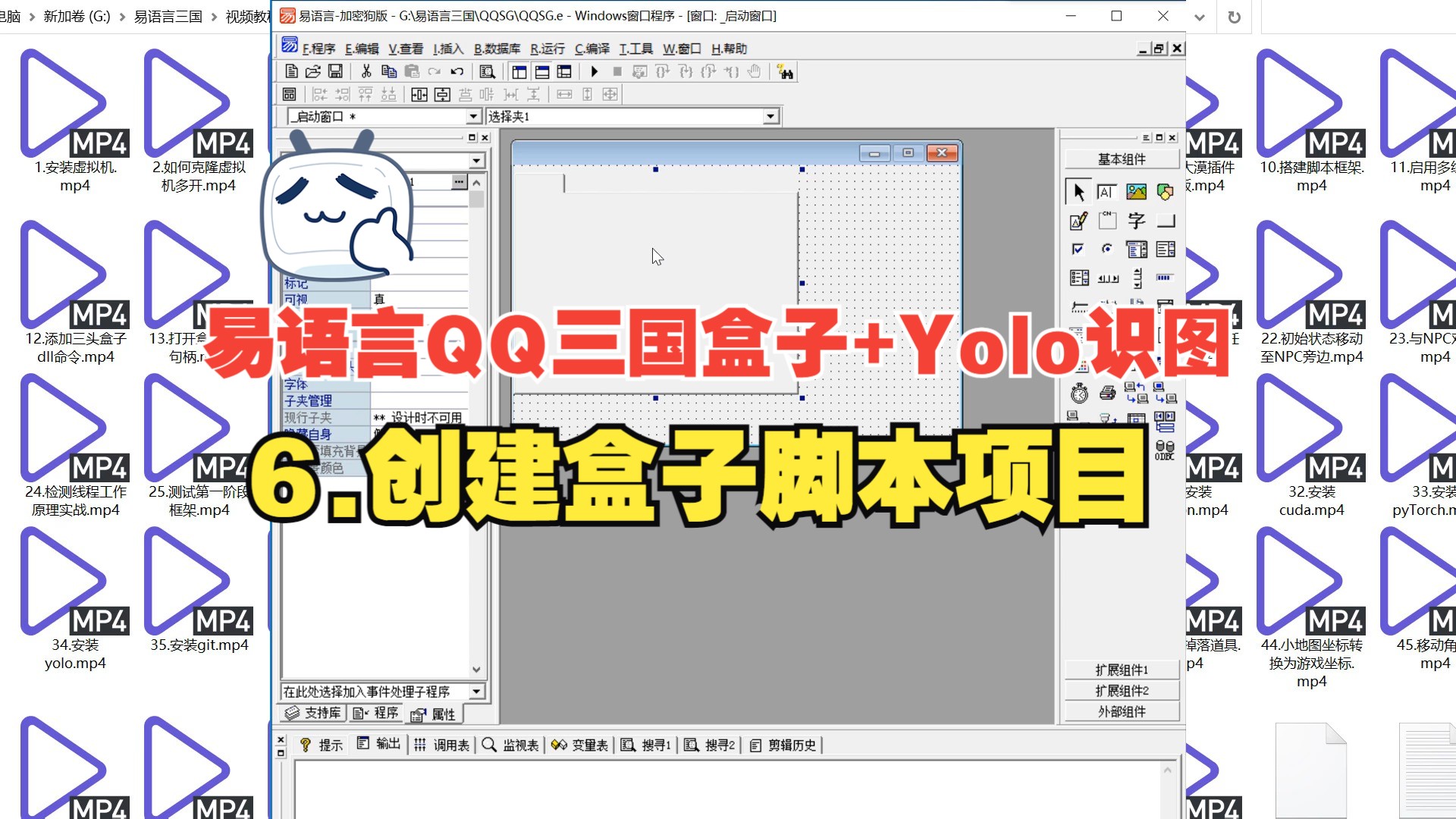Screen dimensions: 1456x819
Task: Select 35.安装git.mp4 in Explorer
Action: (x=199, y=590)
